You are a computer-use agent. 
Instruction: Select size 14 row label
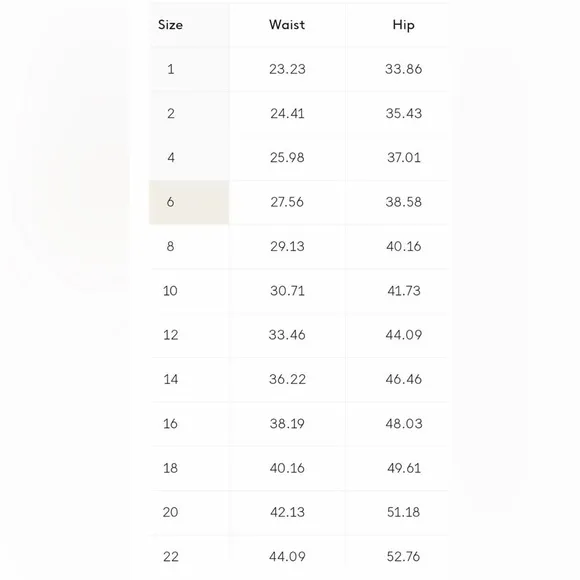click(171, 380)
